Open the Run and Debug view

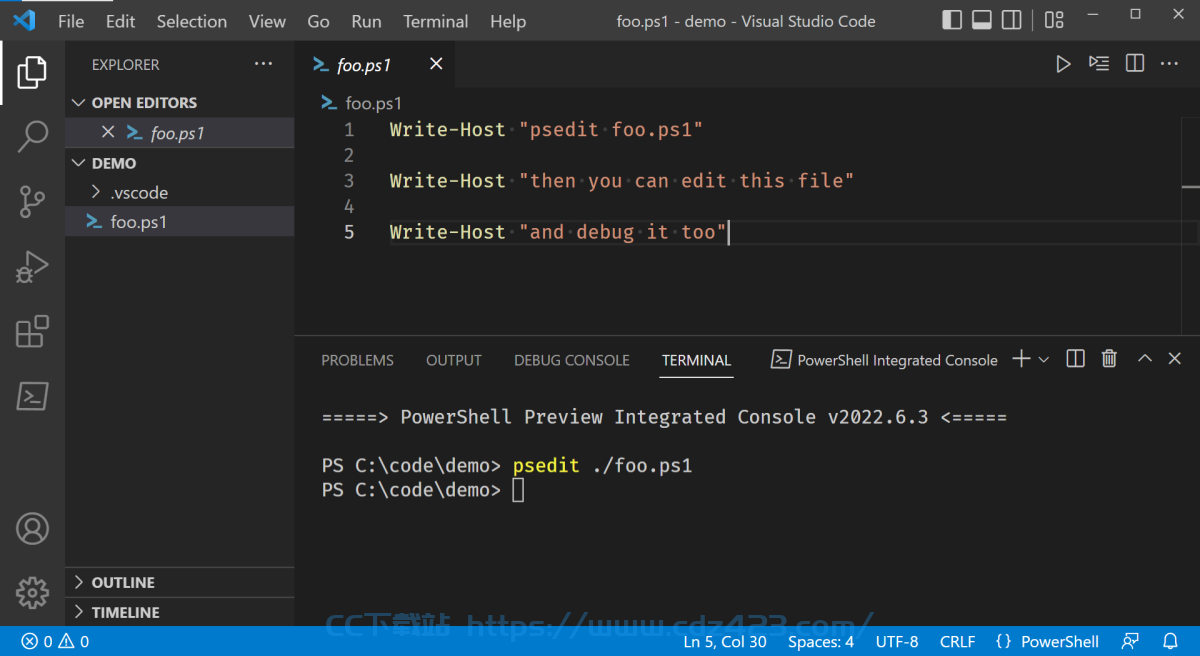coord(32,266)
